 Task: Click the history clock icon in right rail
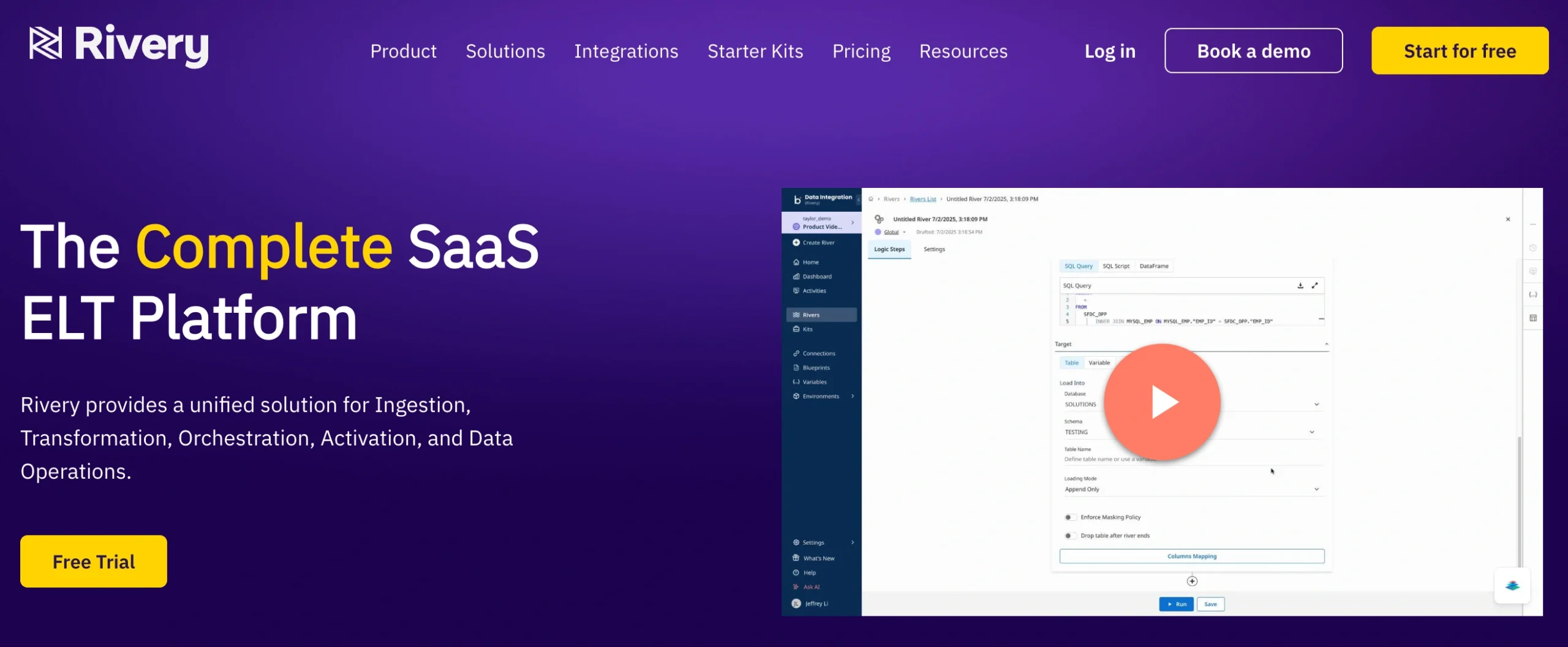[x=1533, y=248]
